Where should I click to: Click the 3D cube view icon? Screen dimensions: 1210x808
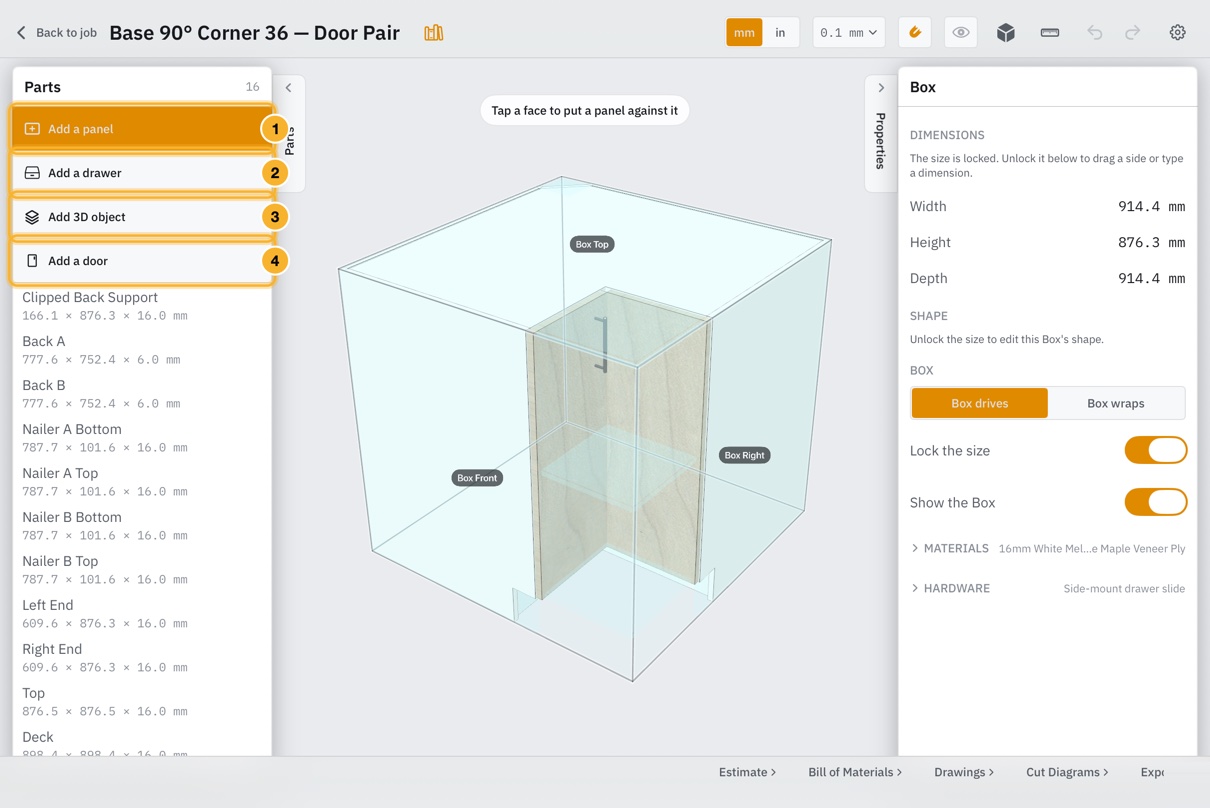coord(1006,32)
